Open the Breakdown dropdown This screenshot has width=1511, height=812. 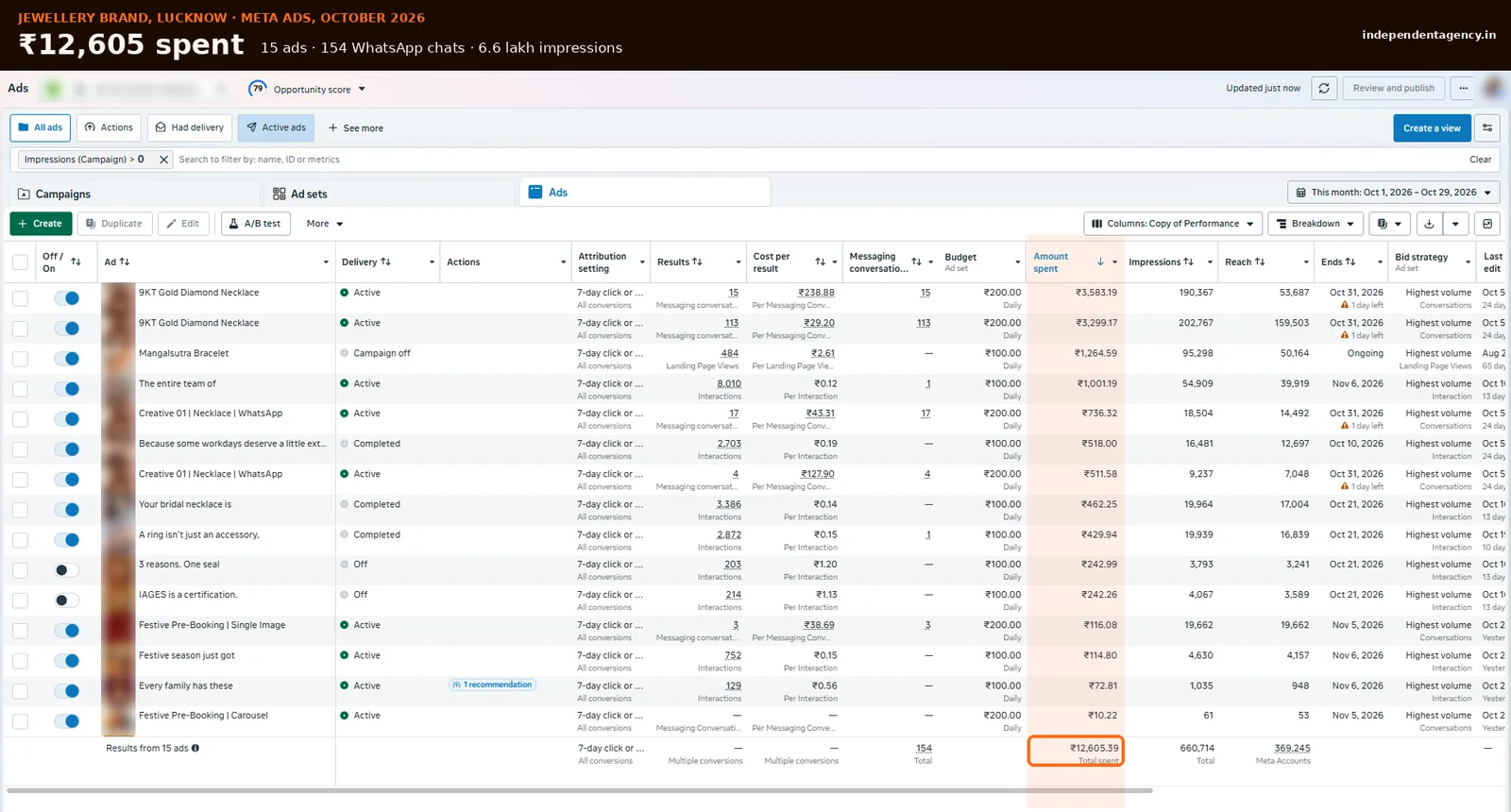click(1315, 224)
